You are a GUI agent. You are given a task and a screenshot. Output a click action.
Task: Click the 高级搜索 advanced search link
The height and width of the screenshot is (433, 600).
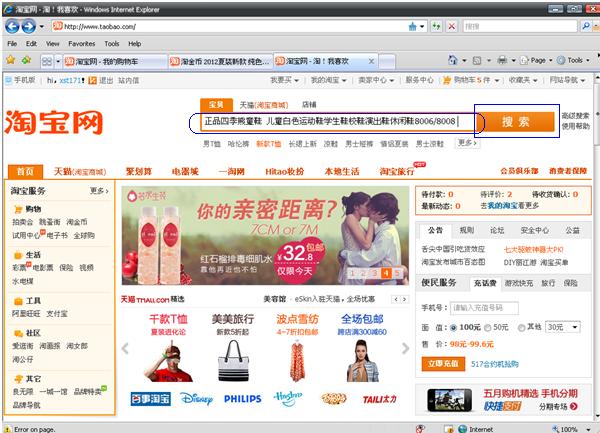point(576,116)
